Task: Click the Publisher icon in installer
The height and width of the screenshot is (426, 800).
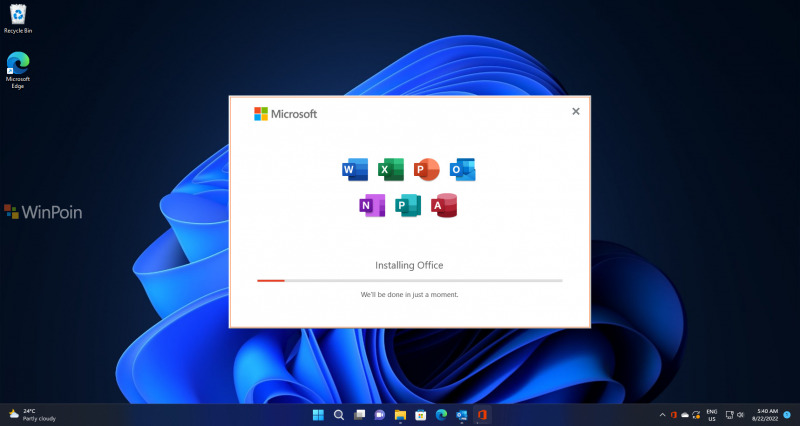Action: pos(408,205)
